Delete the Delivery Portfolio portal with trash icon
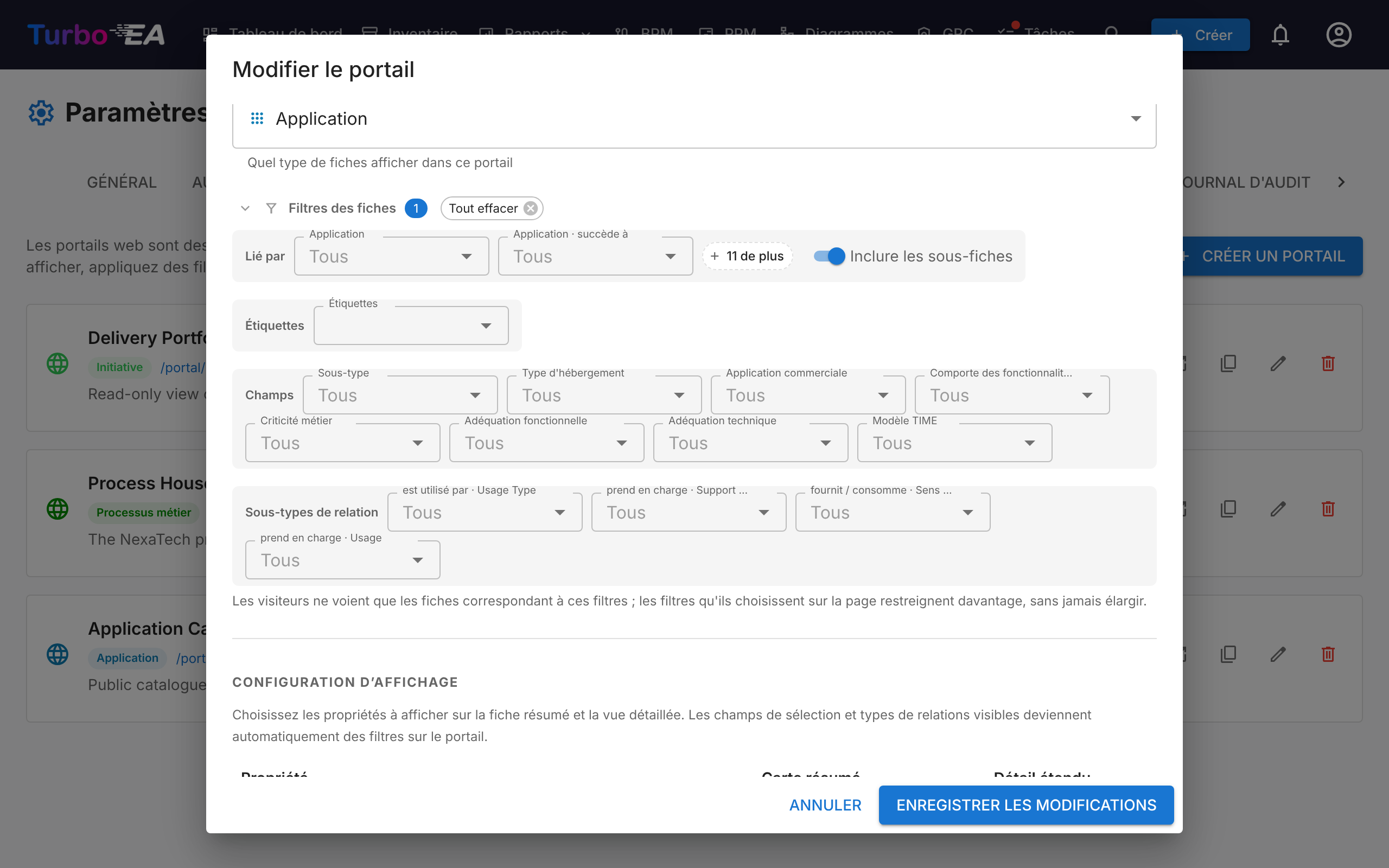The image size is (1389, 868). [1328, 363]
